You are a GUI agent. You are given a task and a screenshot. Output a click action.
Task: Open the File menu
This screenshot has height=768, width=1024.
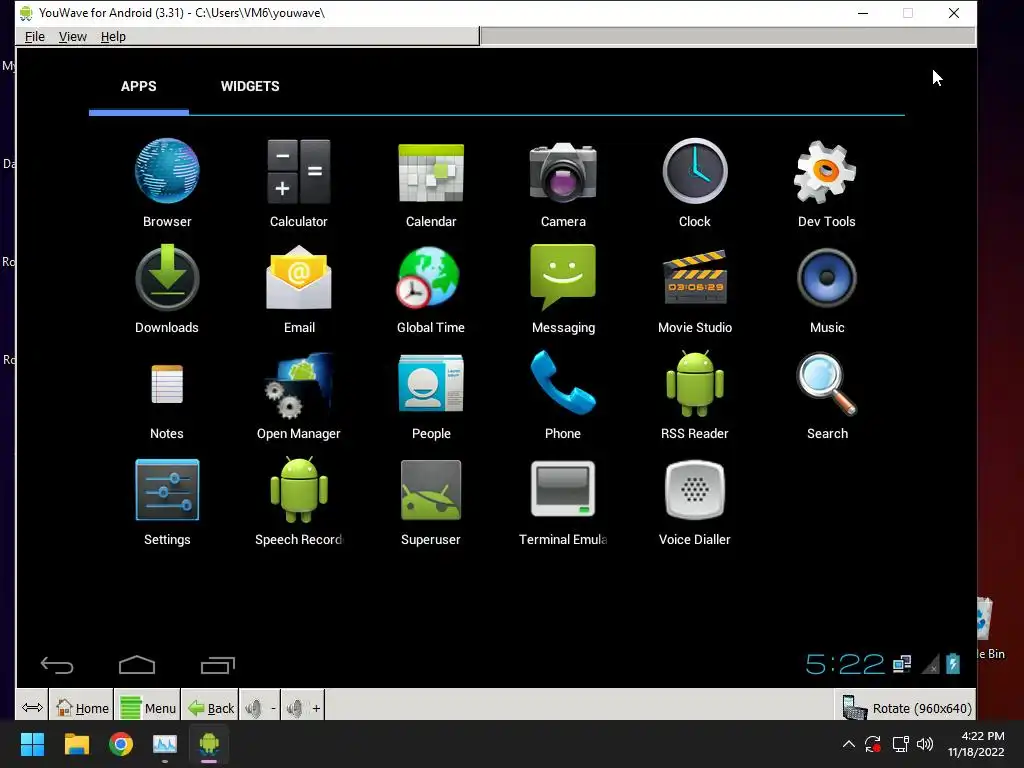35,37
